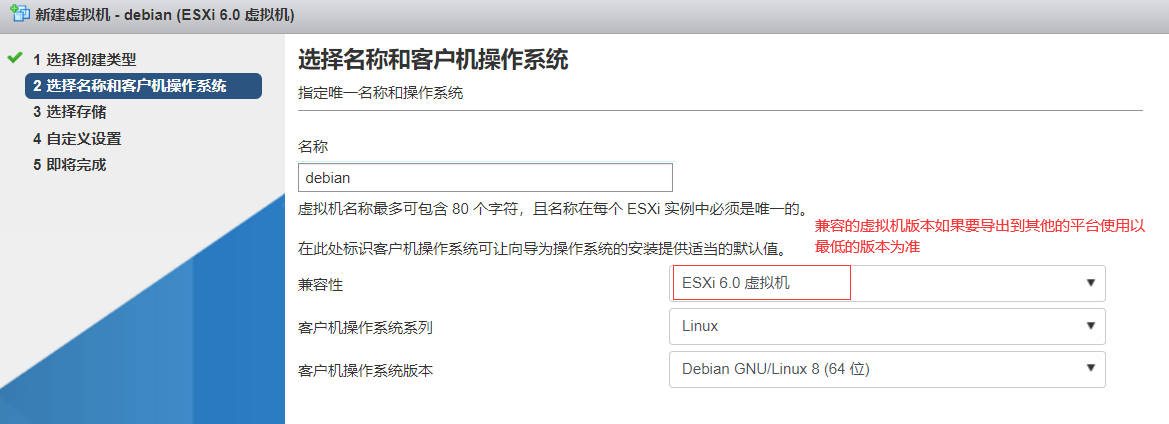Click the Debian GNU/Linux 8 (64 位) value

(776, 369)
